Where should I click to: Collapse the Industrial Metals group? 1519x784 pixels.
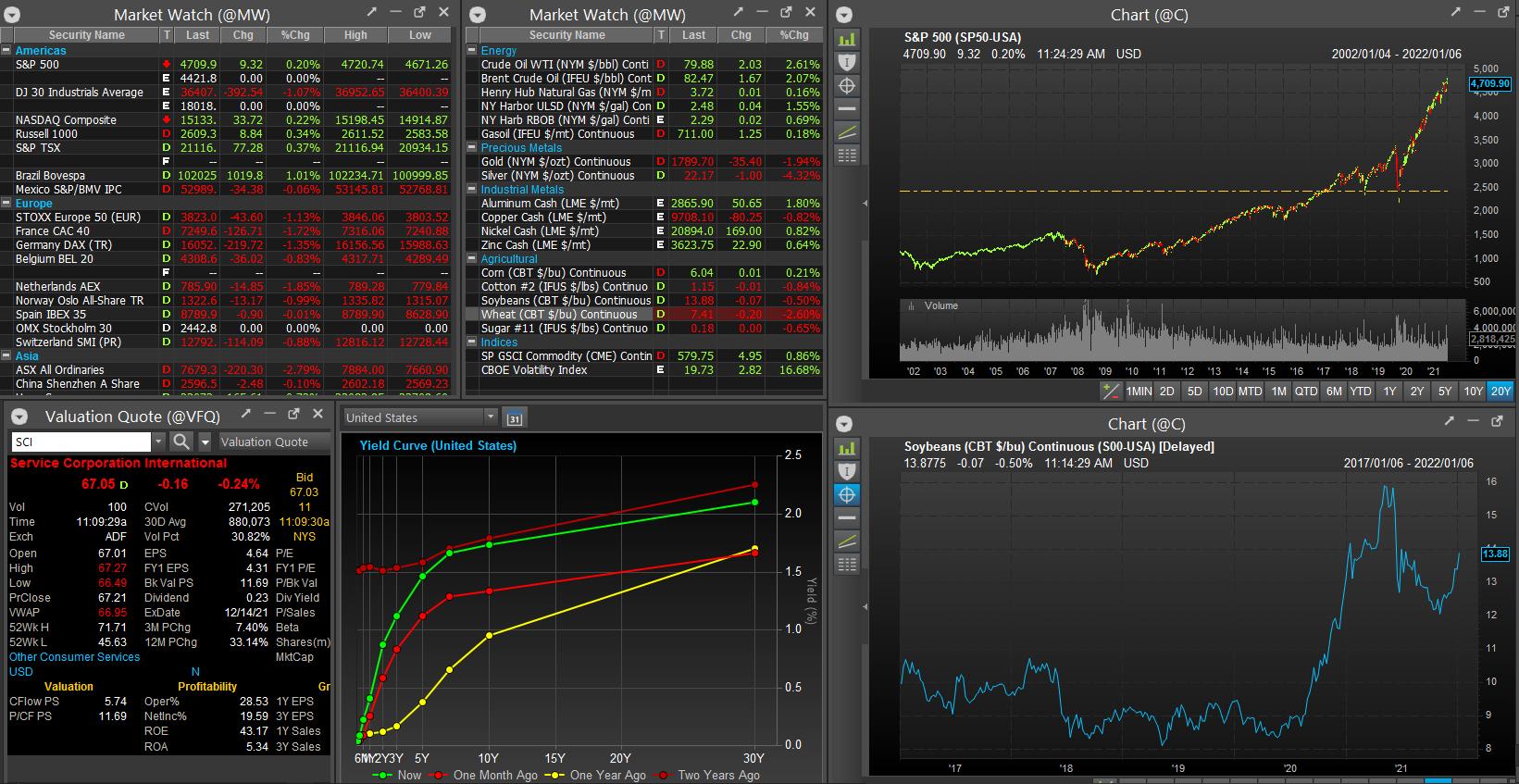(472, 190)
